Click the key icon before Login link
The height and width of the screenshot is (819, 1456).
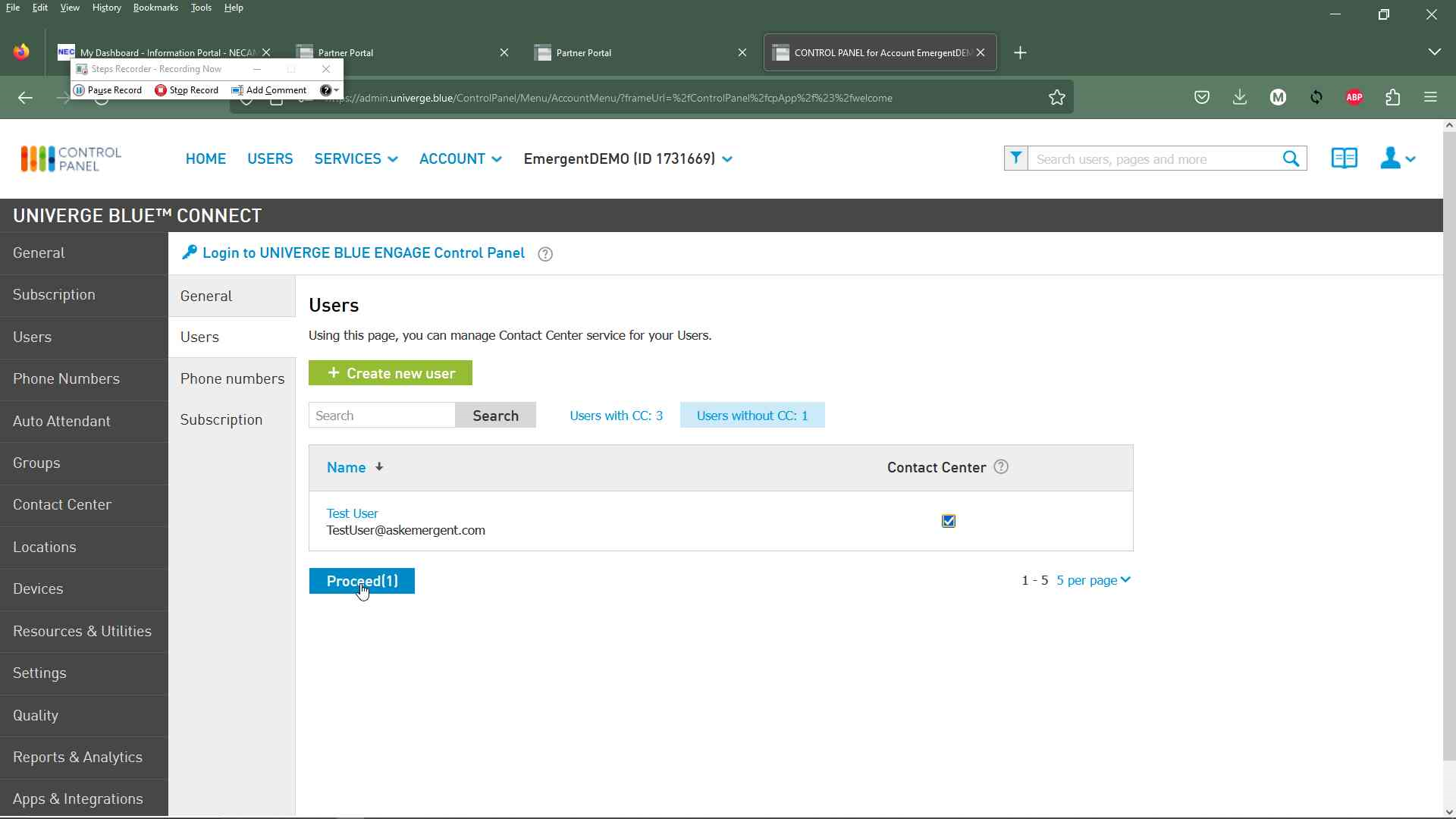point(190,253)
